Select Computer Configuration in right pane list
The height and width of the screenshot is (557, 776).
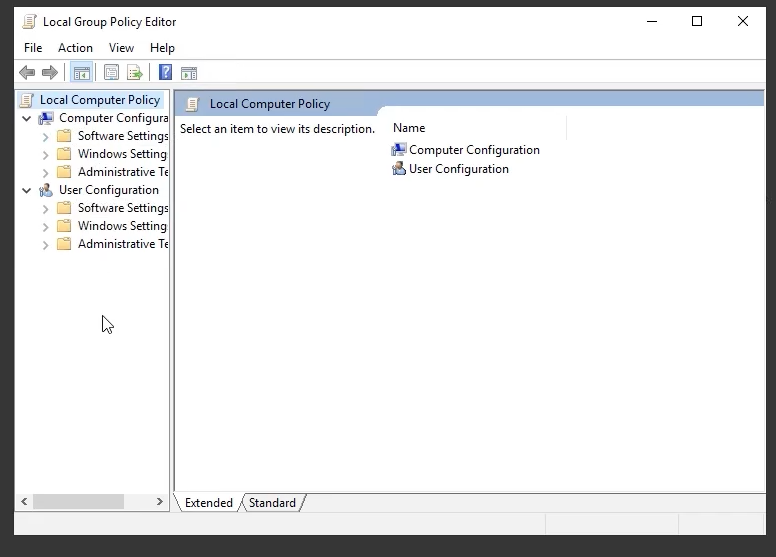tap(473, 150)
